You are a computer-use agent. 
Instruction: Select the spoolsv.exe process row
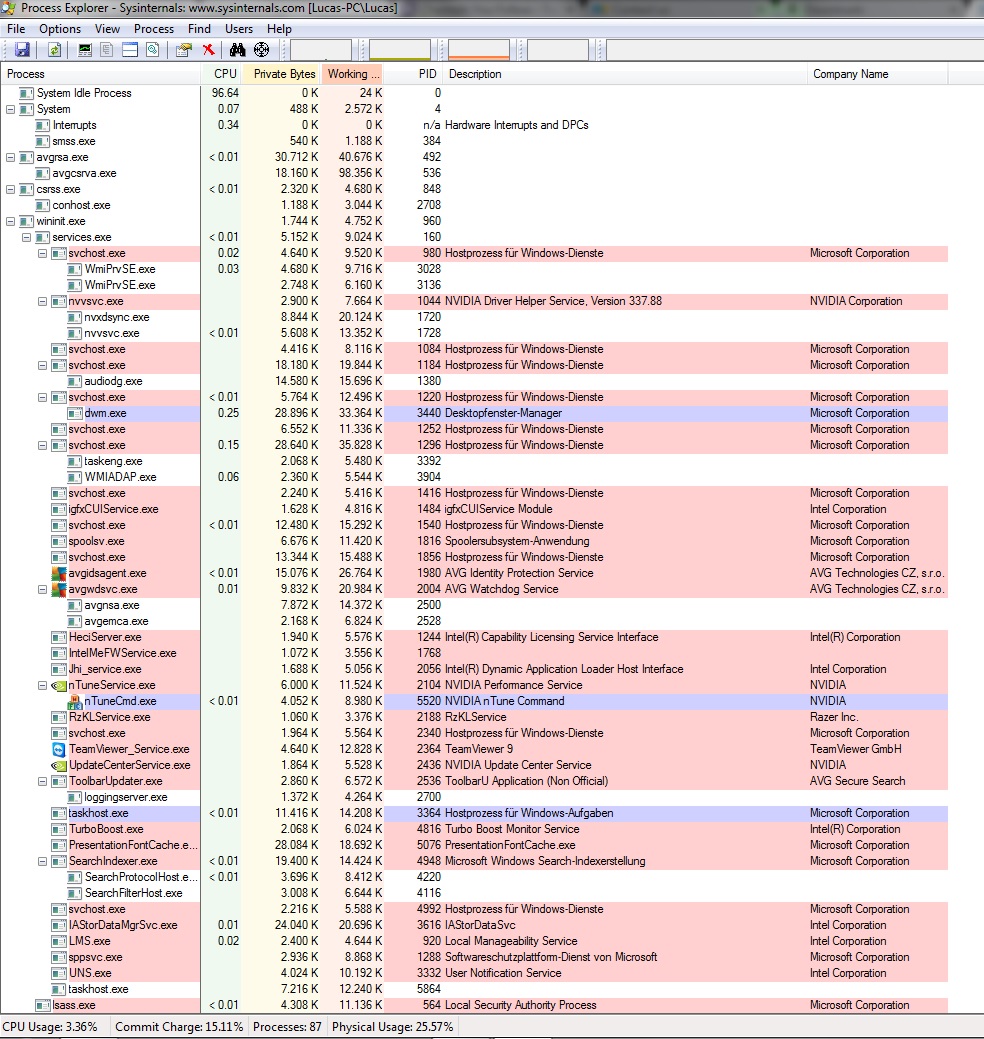[474, 541]
